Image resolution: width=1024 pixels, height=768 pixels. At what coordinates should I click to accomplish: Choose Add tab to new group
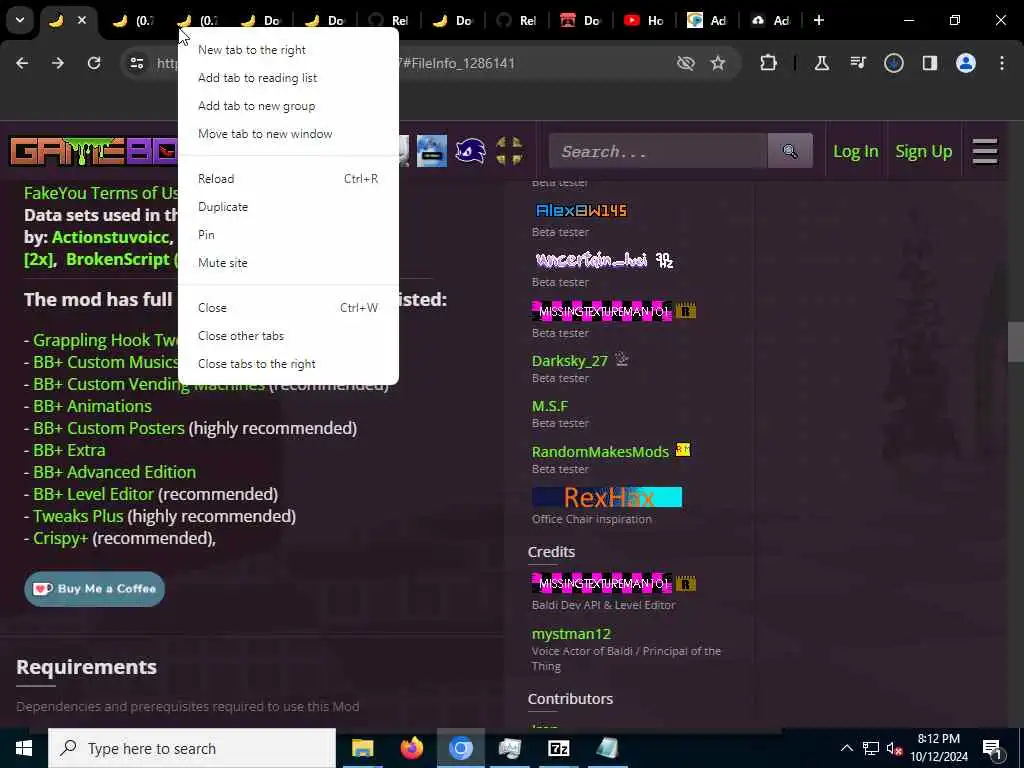coord(288,106)
